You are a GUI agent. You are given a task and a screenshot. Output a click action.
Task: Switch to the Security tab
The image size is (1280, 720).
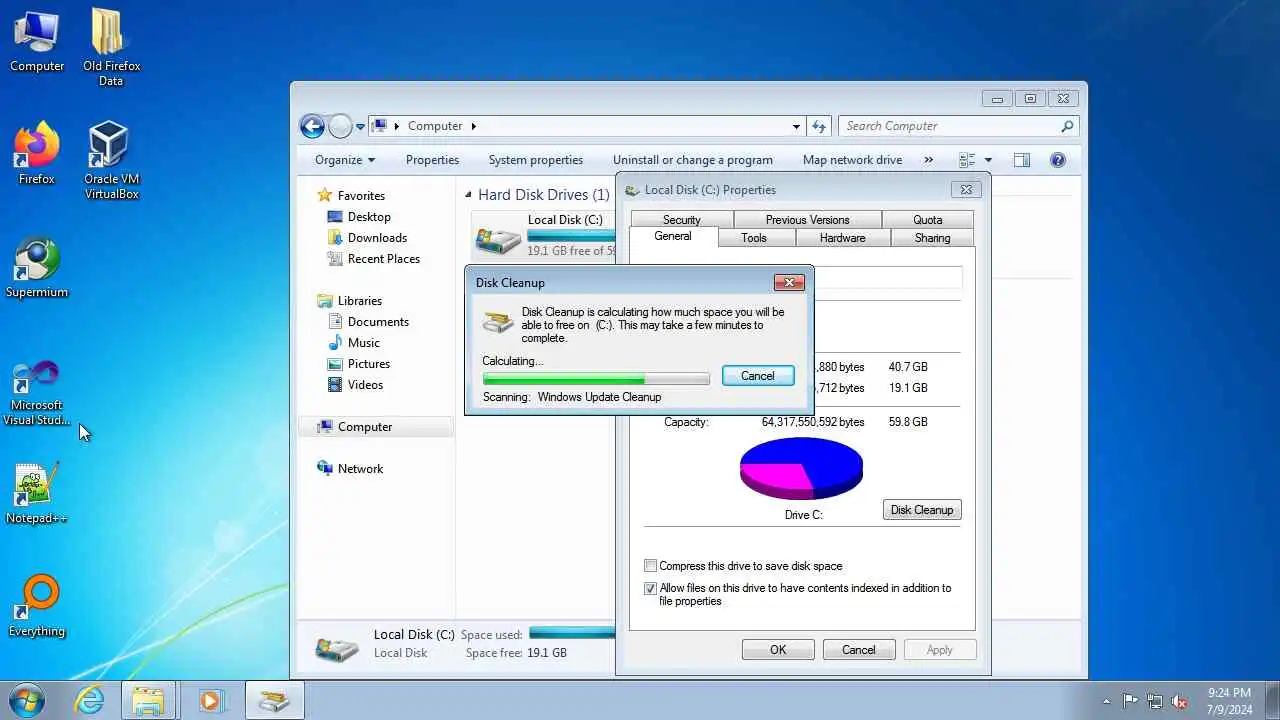(x=681, y=220)
